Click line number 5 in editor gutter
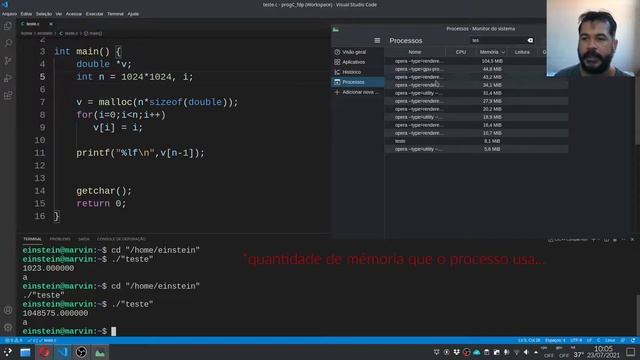640x360 pixels. point(42,77)
